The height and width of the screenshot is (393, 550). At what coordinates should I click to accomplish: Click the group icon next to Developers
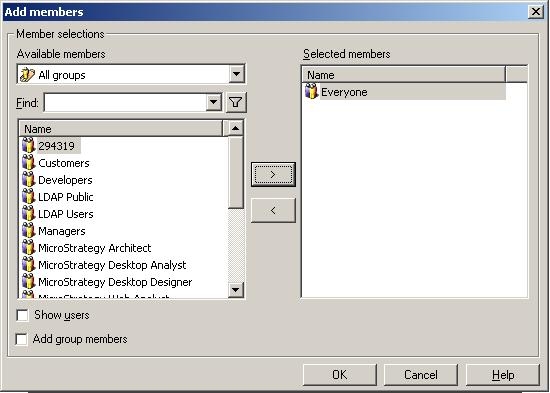(x=28, y=180)
